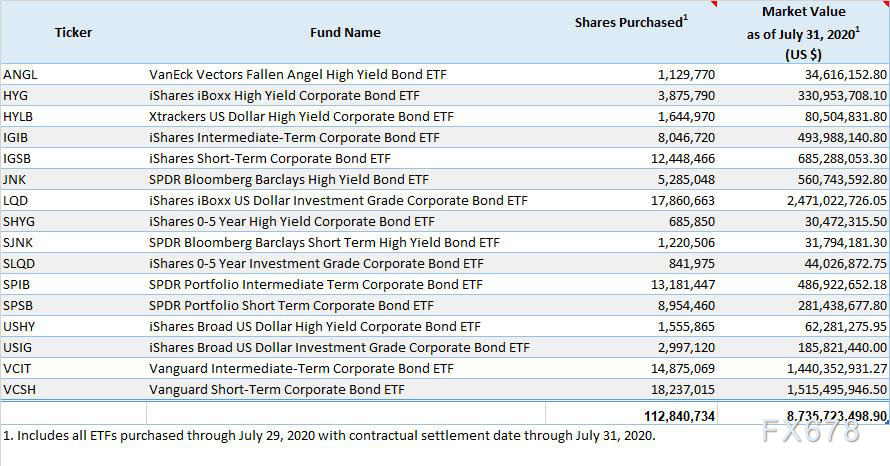Click the SPDR Bloomberg Barclays High Yield Bond ETF cell
This screenshot has width=890, height=466.
[346, 179]
